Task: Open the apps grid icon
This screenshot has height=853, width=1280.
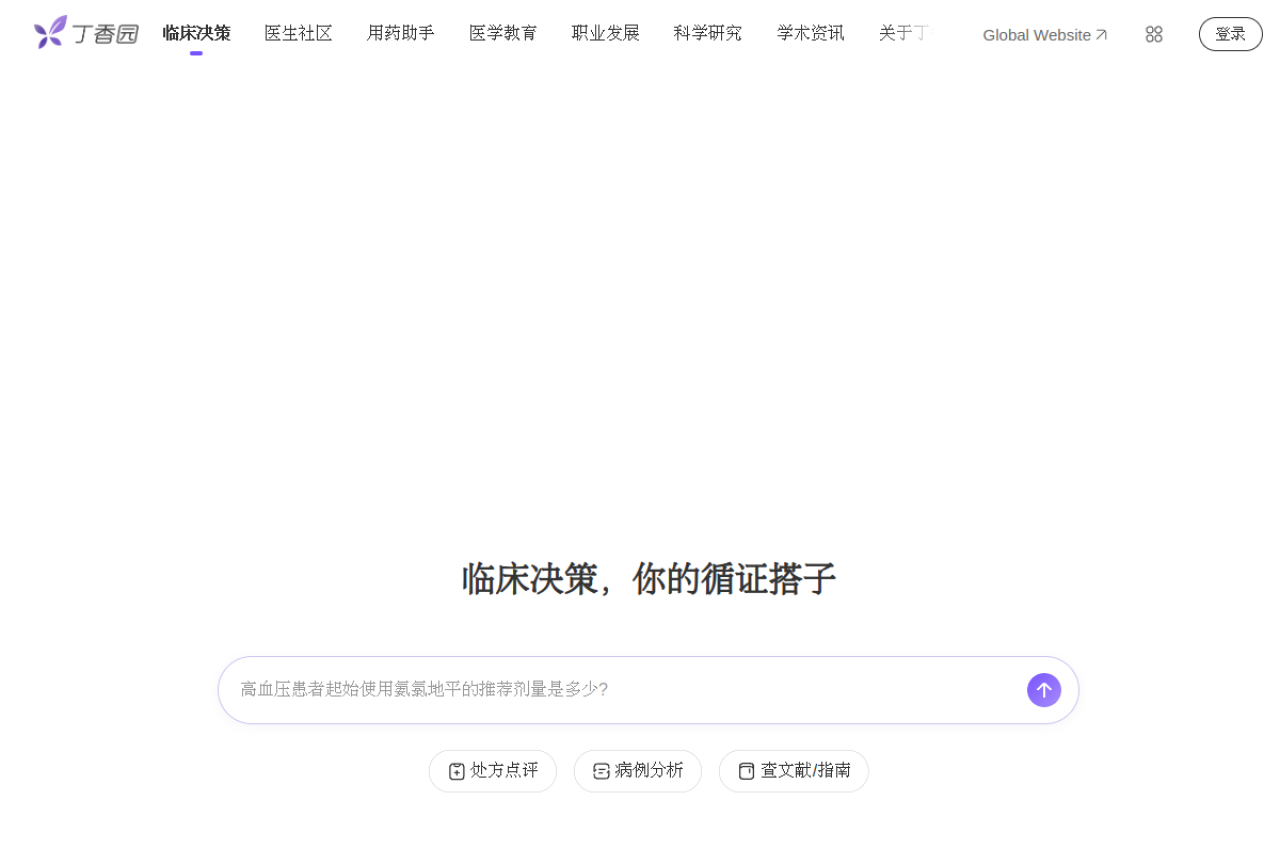Action: 1154,34
